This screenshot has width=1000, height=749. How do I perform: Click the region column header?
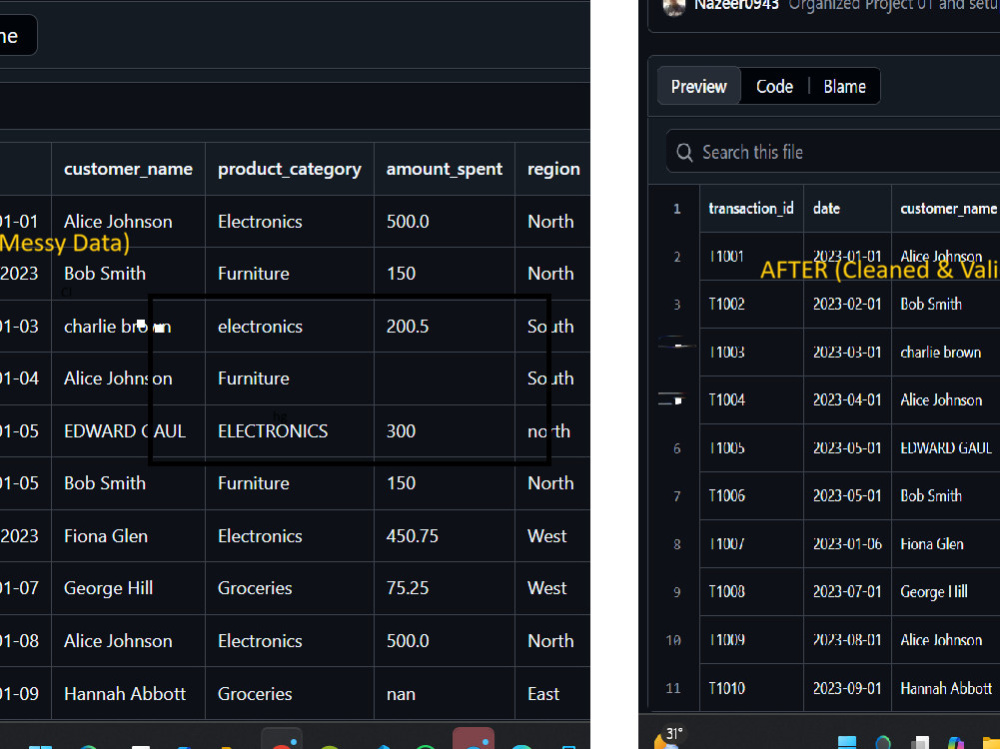click(x=554, y=169)
